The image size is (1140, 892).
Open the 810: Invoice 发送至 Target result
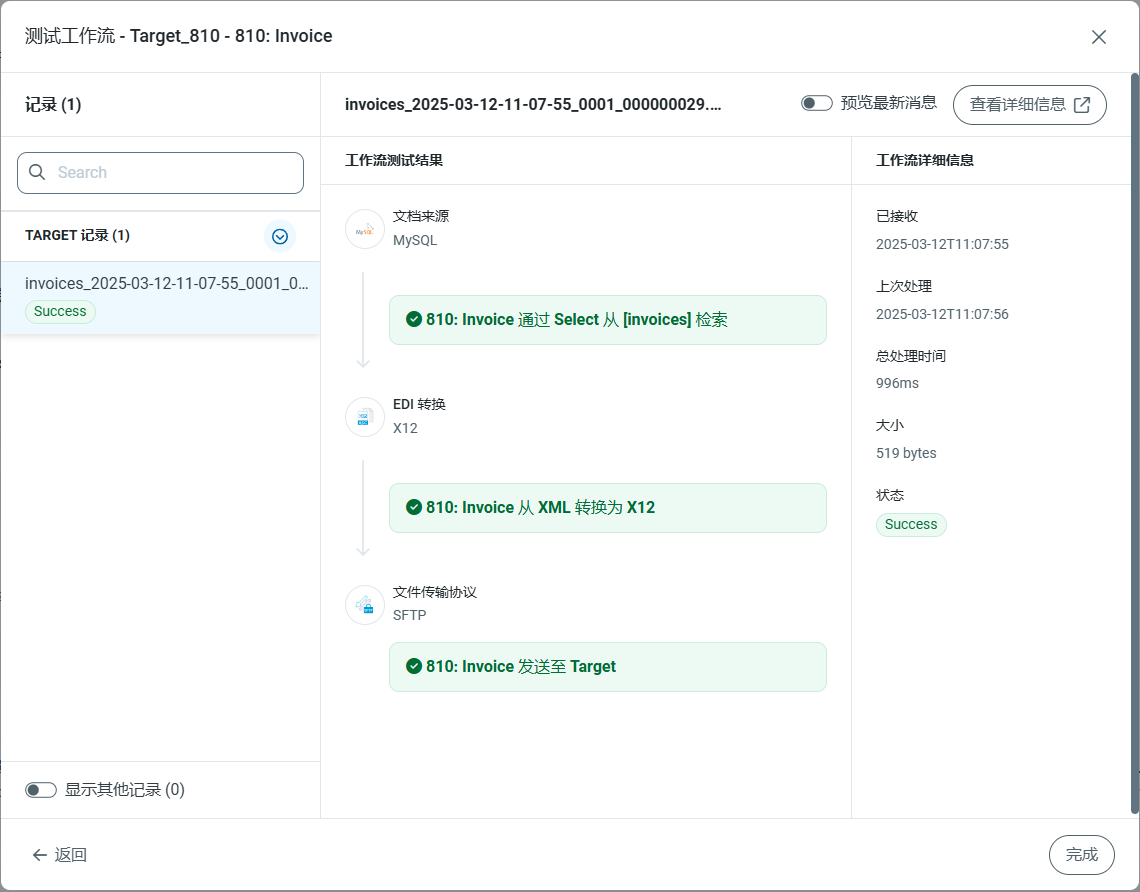607,666
